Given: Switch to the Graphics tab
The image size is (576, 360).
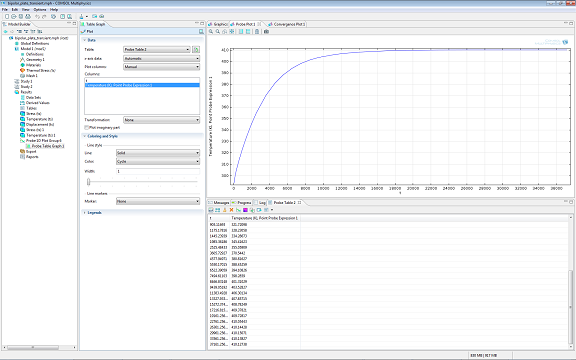Looking at the screenshot, I should [218, 24].
